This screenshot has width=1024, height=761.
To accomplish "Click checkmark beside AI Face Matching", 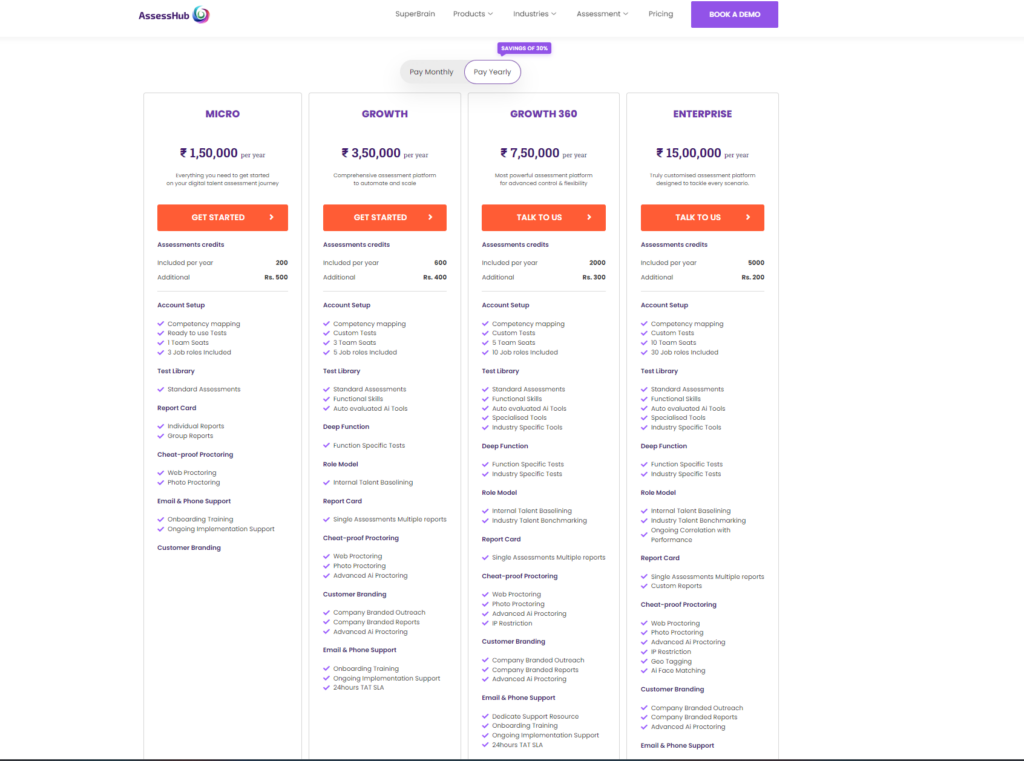I will [x=644, y=671].
